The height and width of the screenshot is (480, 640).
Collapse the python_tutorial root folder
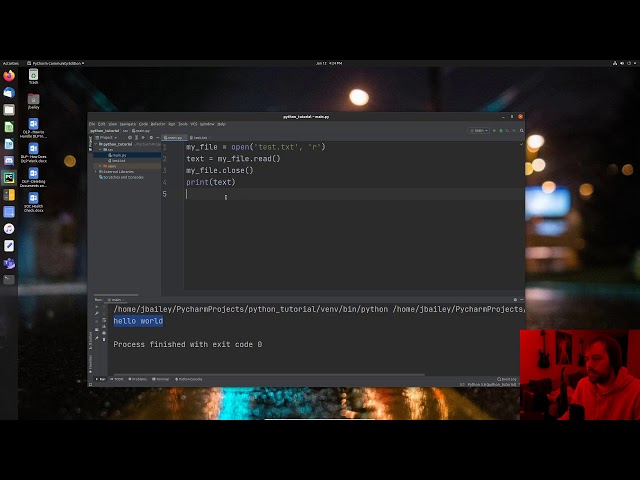96,144
